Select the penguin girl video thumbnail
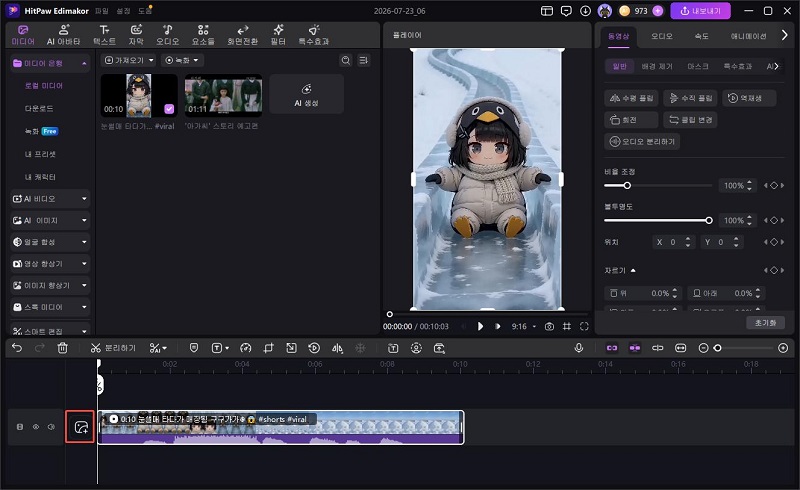 139,95
